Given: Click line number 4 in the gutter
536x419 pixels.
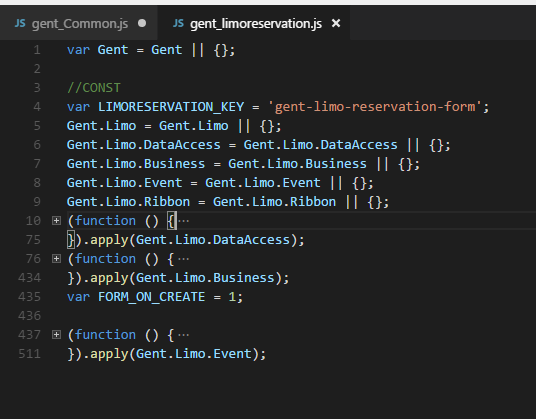Looking at the screenshot, I should point(37,107).
